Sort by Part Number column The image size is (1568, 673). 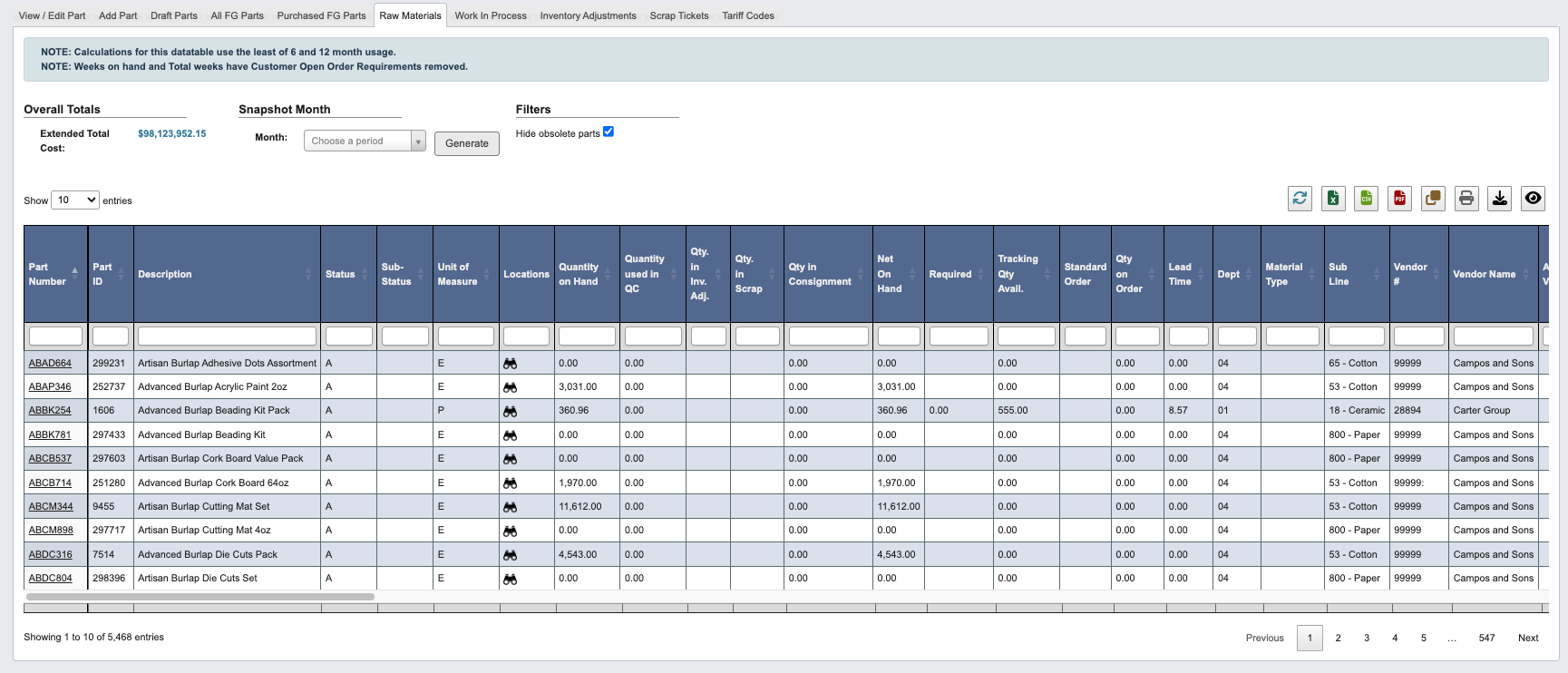[56, 274]
